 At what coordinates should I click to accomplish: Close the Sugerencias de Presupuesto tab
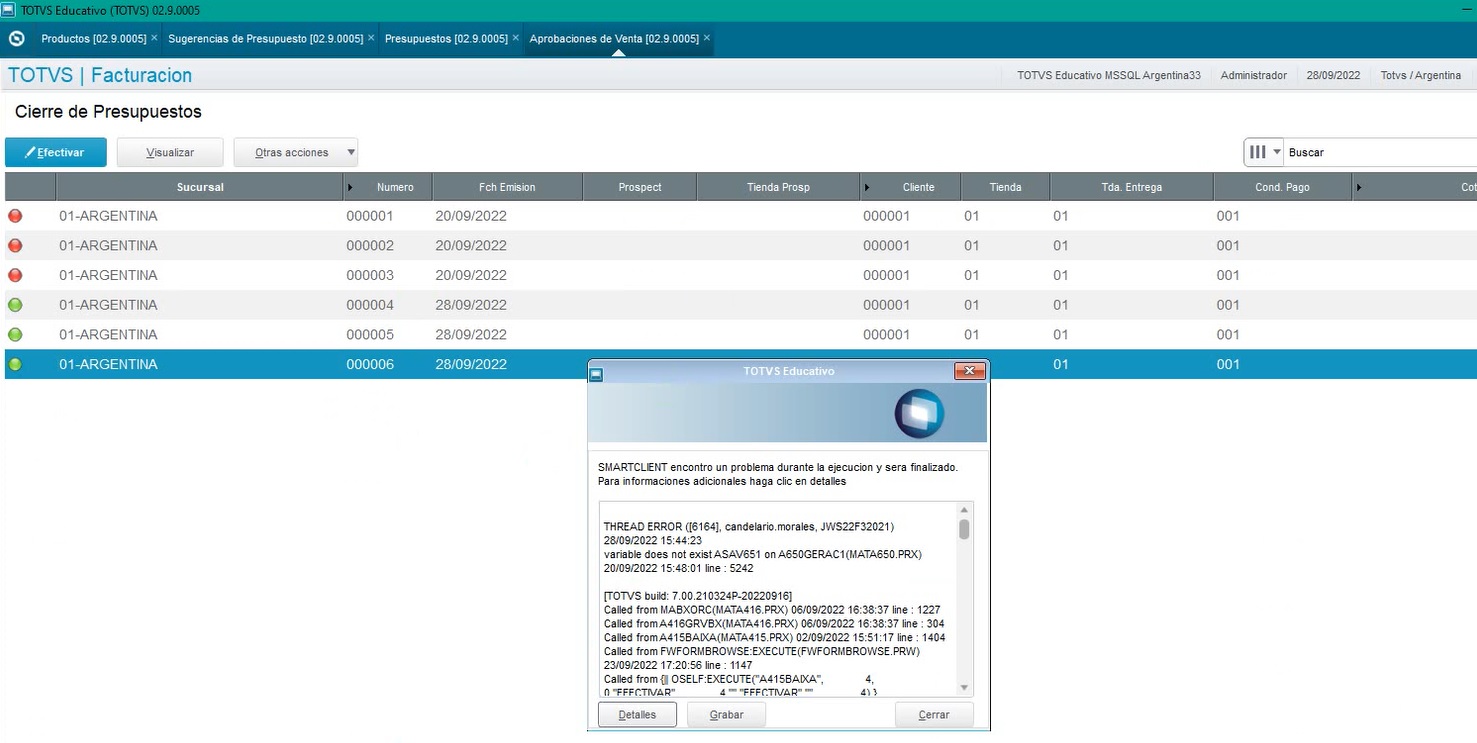(x=371, y=38)
